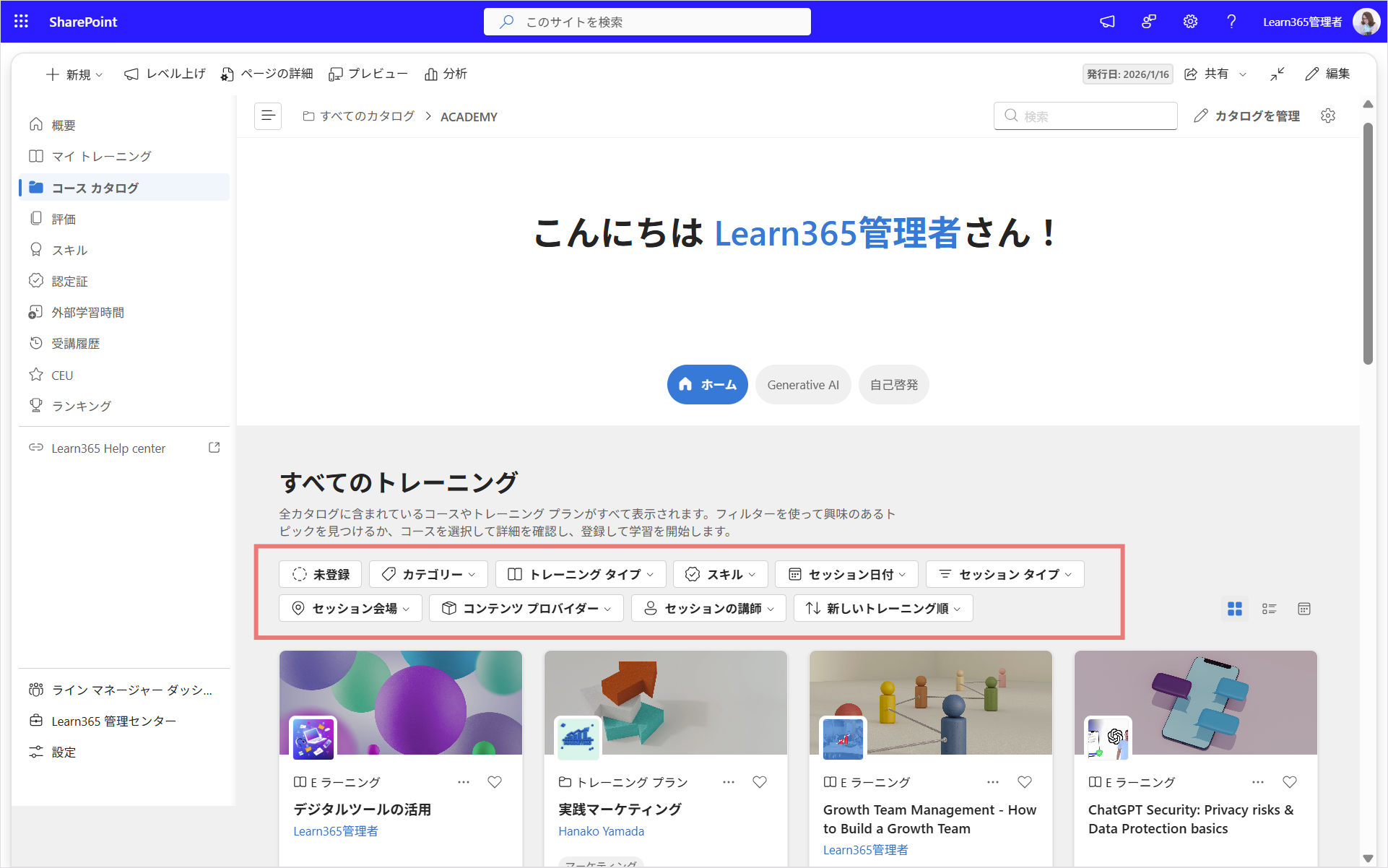The image size is (1388, 868).
Task: Favorite the 実践マーケティング heart icon
Action: 760,782
